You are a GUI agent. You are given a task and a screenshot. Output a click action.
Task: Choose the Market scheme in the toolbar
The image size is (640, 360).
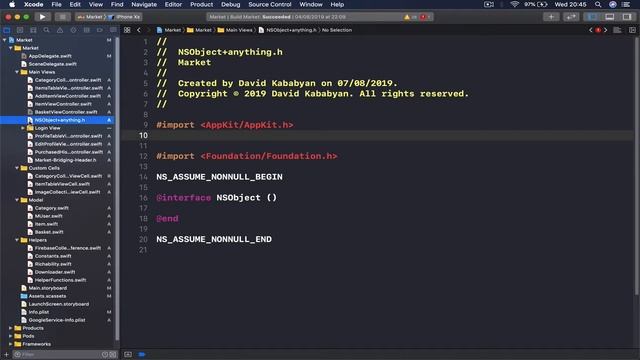pyautogui.click(x=91, y=17)
